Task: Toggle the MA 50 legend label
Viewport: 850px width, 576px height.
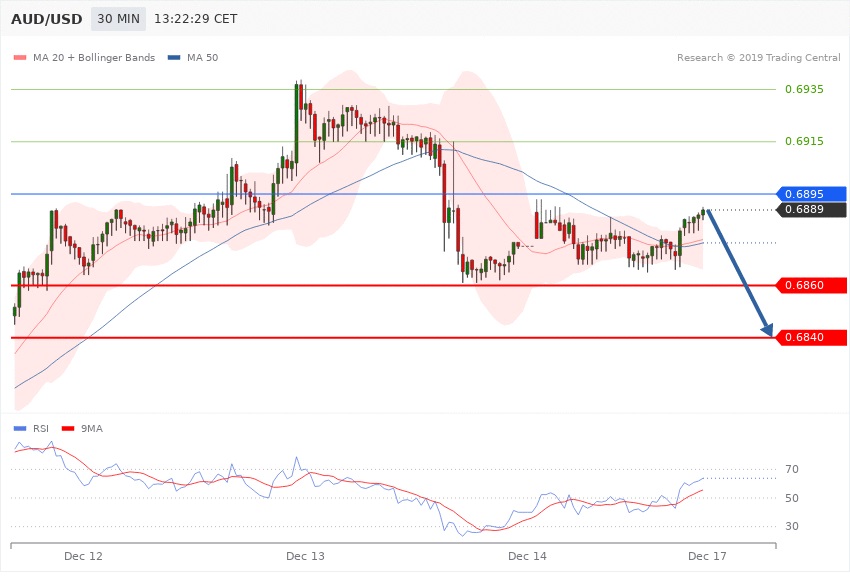Action: (x=202, y=58)
